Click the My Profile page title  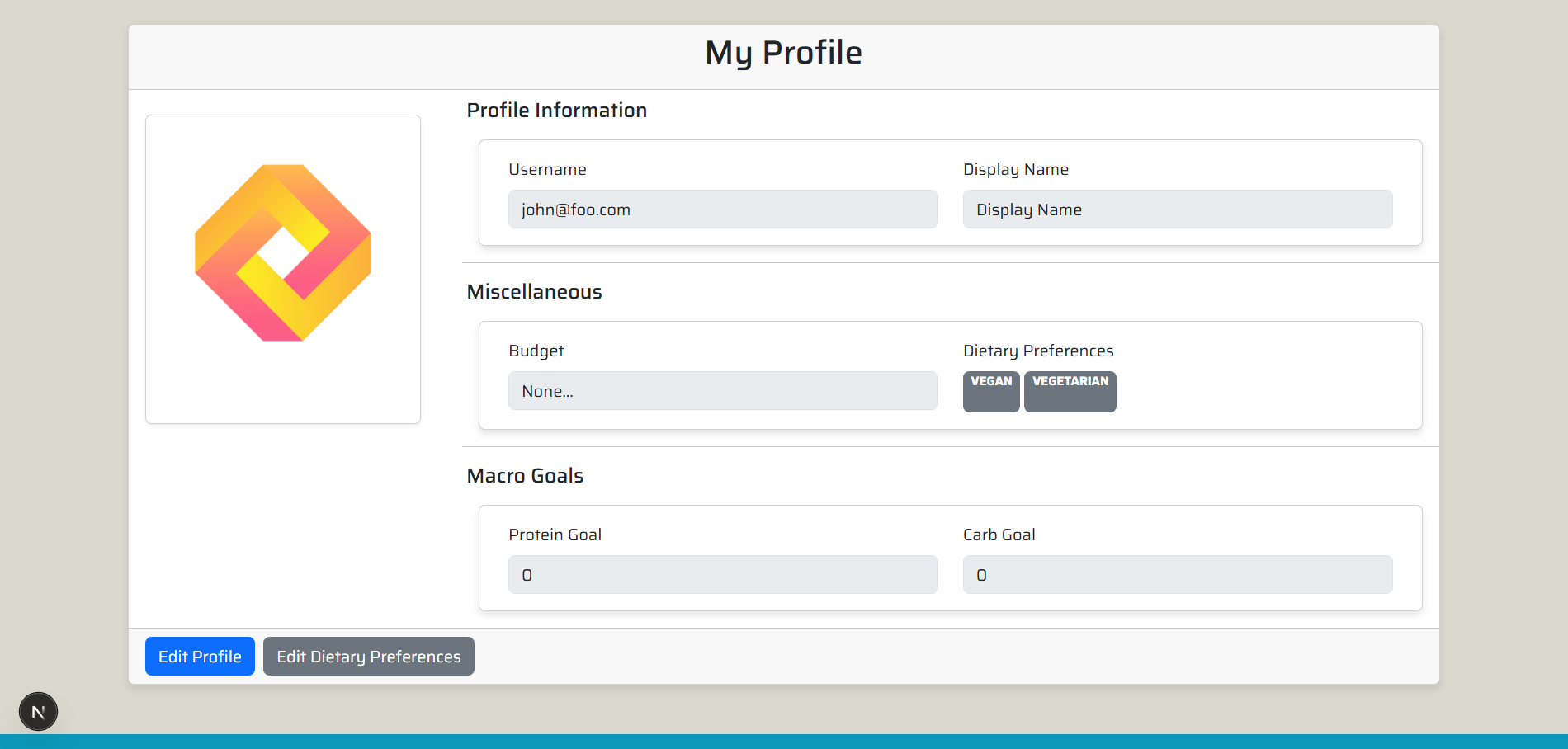tap(783, 52)
